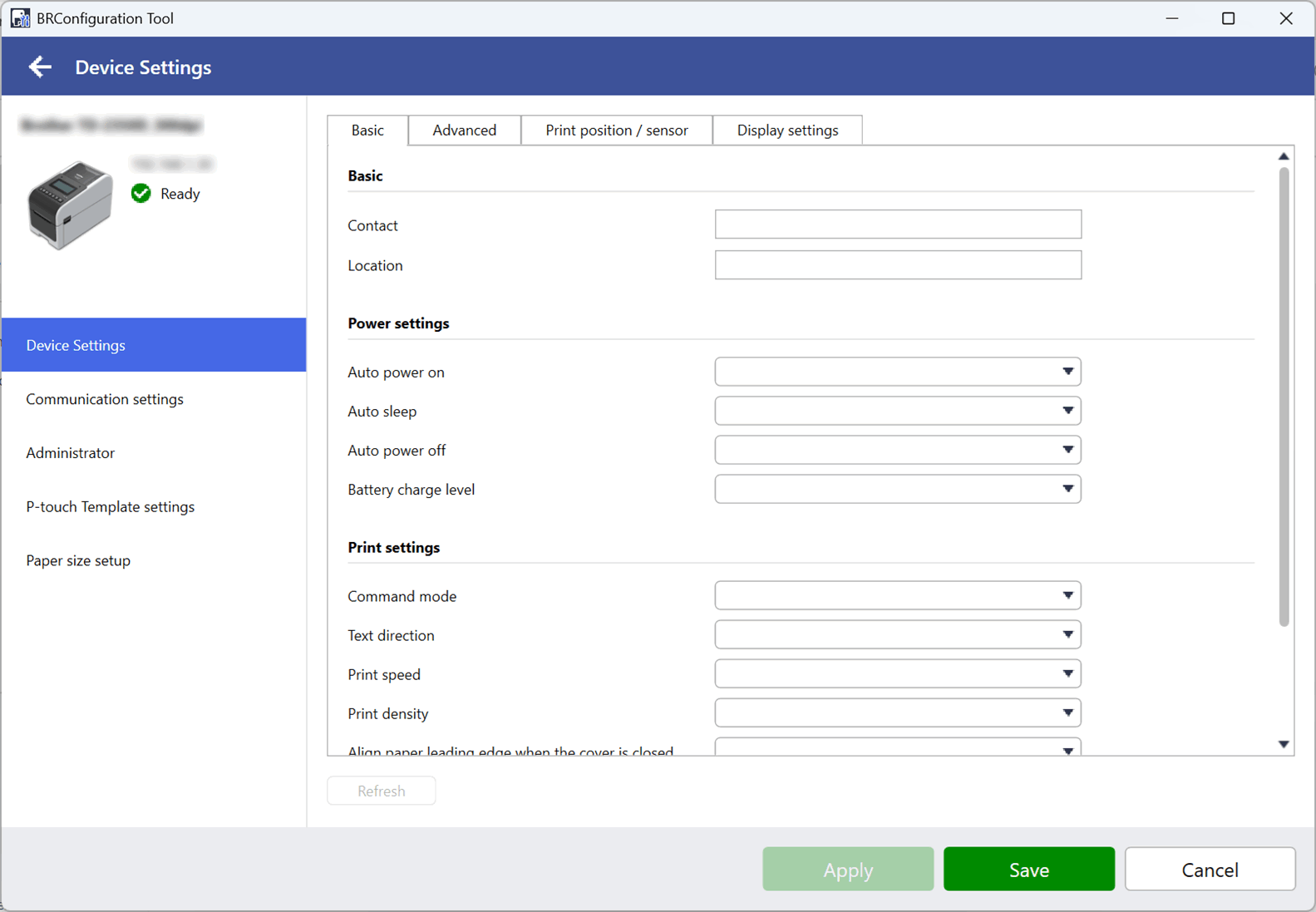Open the Auto sleep dropdown

coord(897,411)
